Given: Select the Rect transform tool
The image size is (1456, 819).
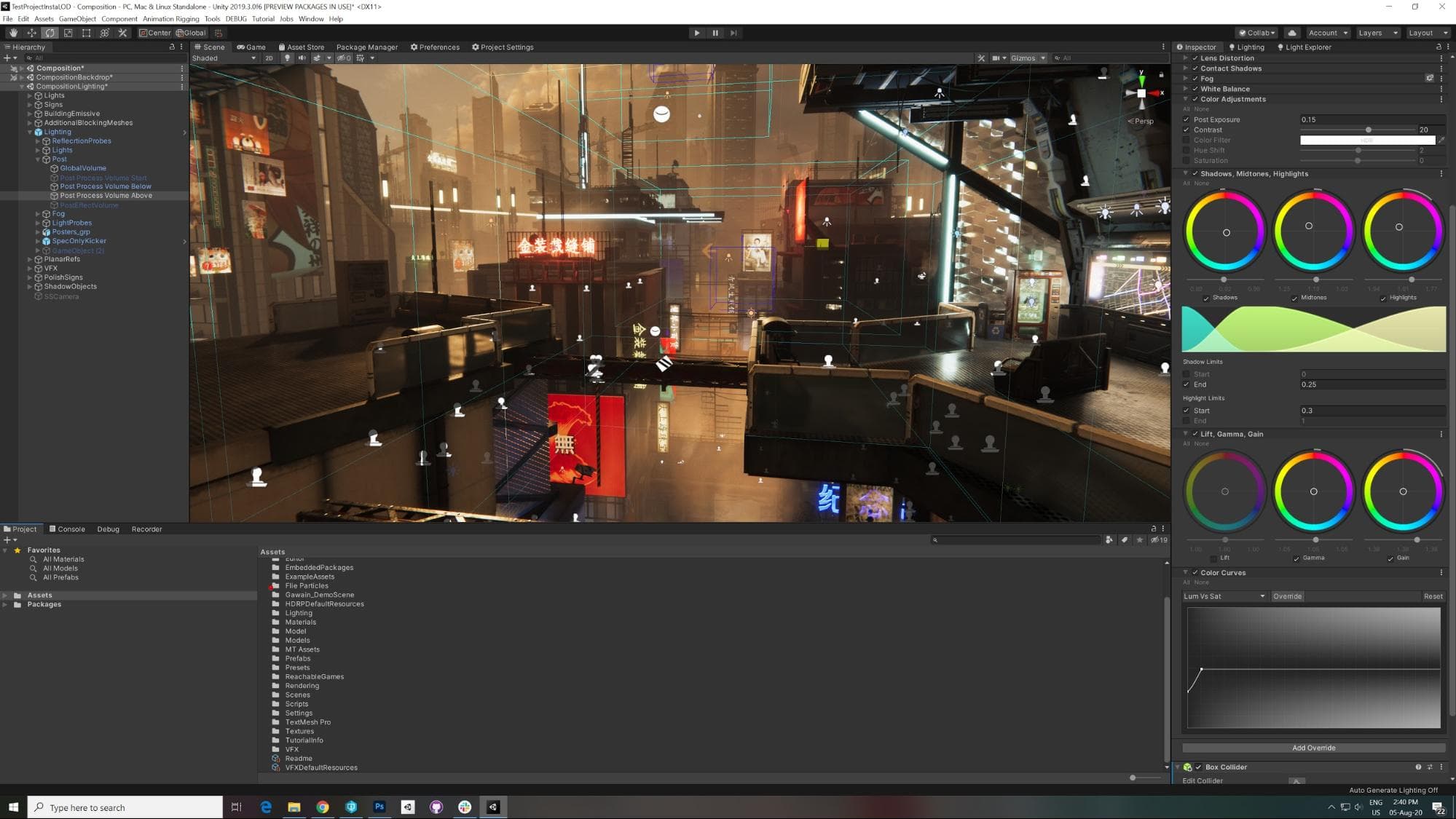Looking at the screenshot, I should tap(86, 33).
